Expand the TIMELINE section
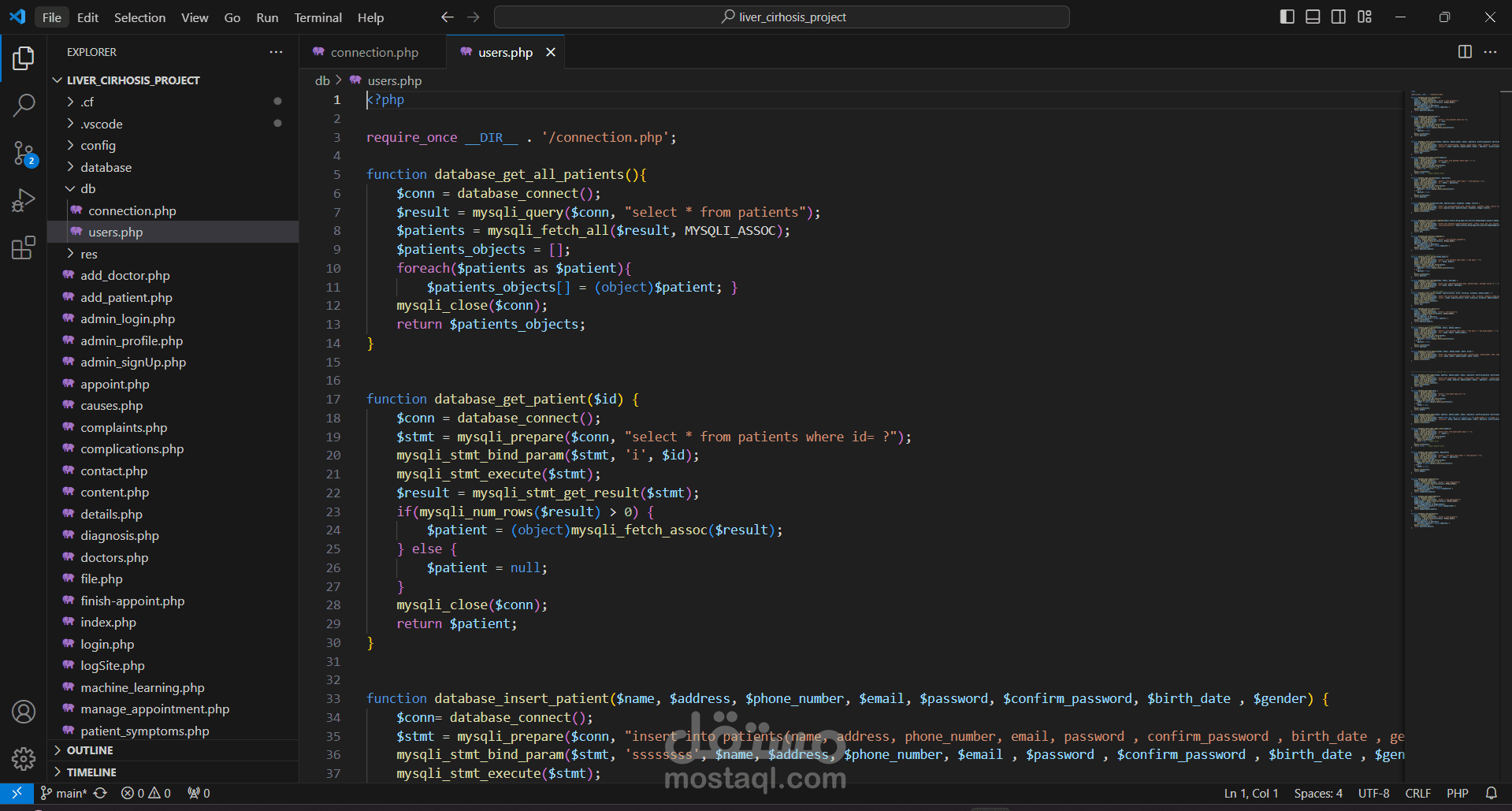1512x811 pixels. 91,772
